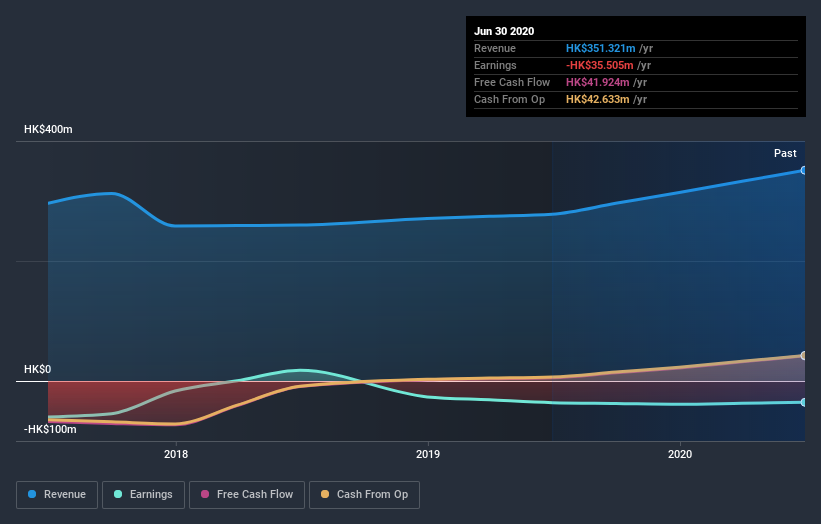Toggle the Earnings series legend button

143,495
